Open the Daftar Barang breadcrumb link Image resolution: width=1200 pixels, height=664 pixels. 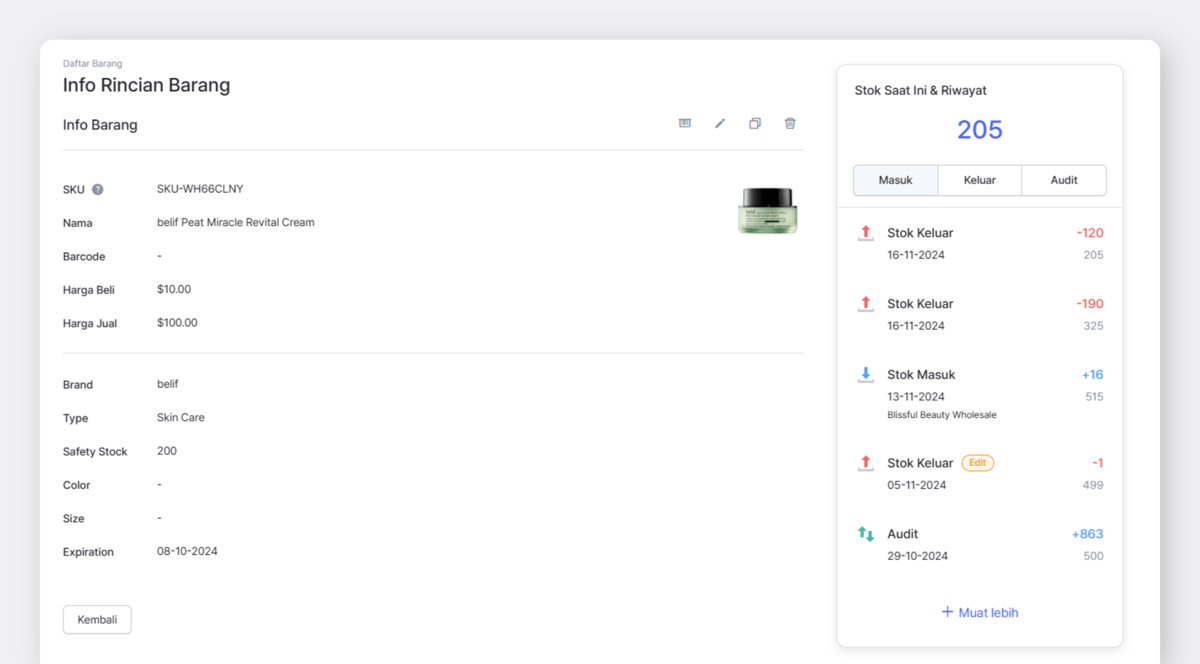click(93, 64)
